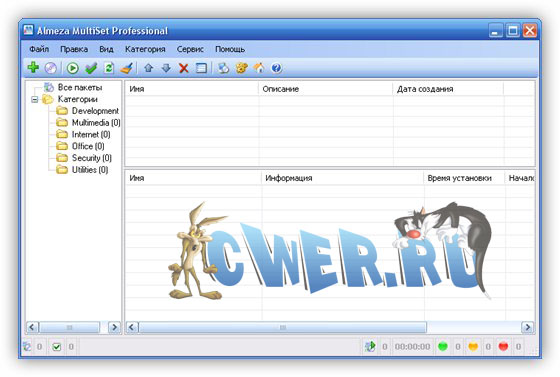Open help with blue question icon
Image resolution: width=560 pixels, height=377 pixels.
click(x=276, y=68)
